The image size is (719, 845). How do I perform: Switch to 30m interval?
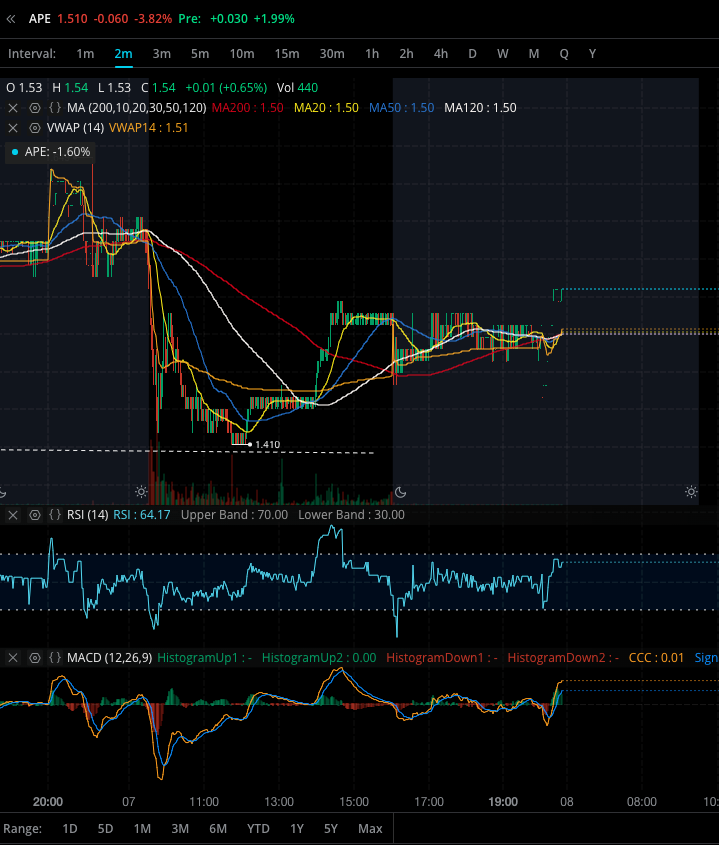pyautogui.click(x=332, y=54)
